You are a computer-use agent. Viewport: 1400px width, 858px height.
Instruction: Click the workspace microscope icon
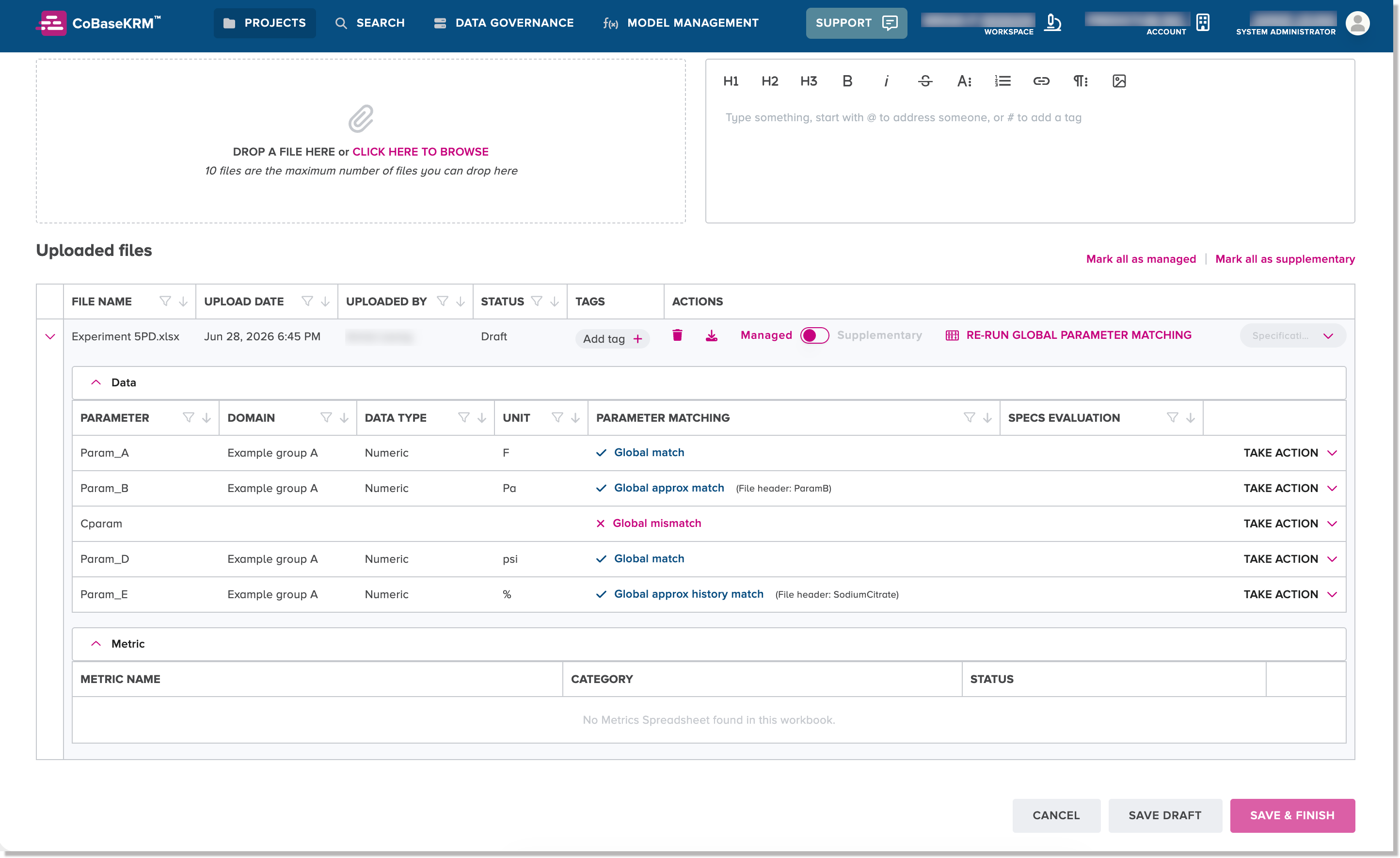[1052, 23]
